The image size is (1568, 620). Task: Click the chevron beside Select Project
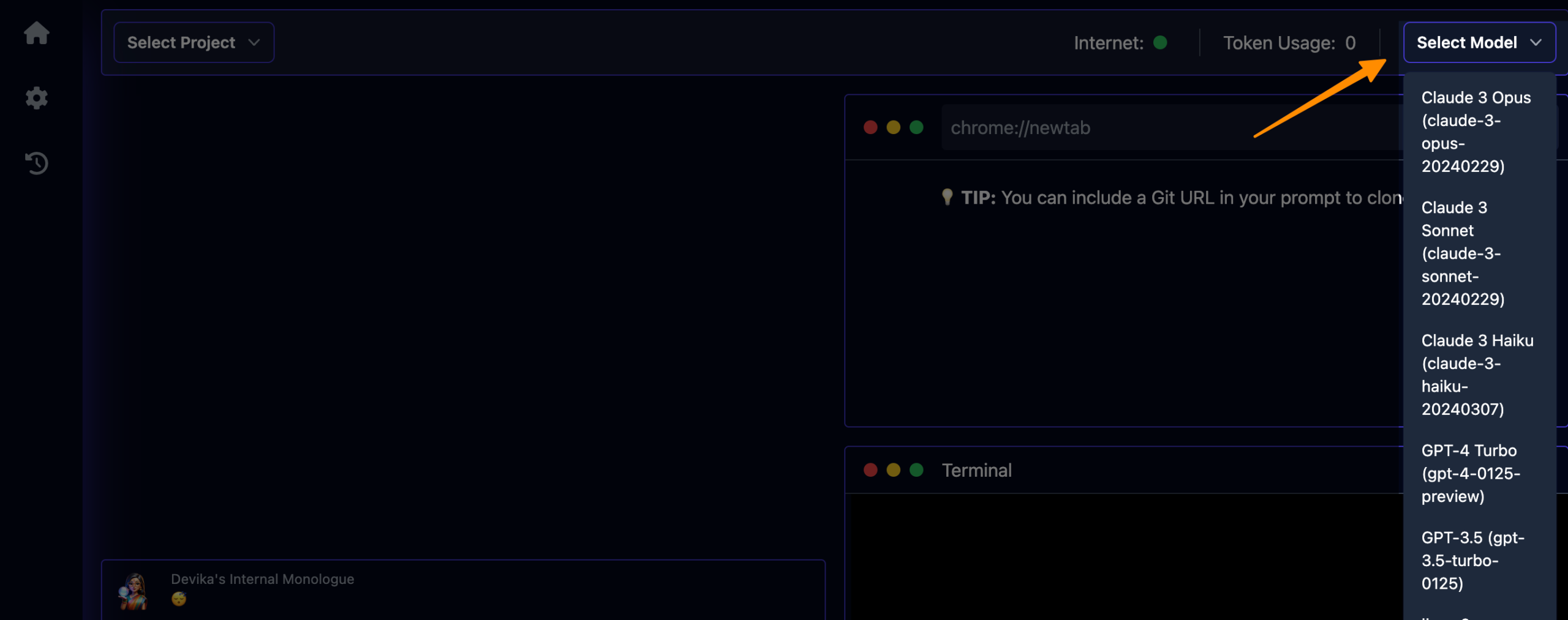tap(254, 42)
